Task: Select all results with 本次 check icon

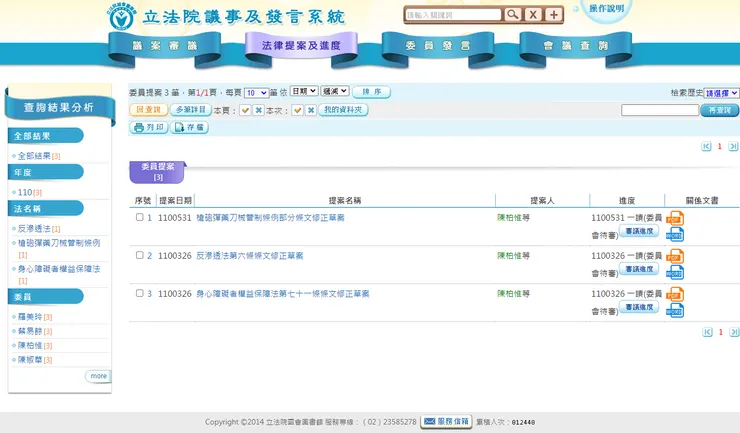Action: [x=297, y=110]
